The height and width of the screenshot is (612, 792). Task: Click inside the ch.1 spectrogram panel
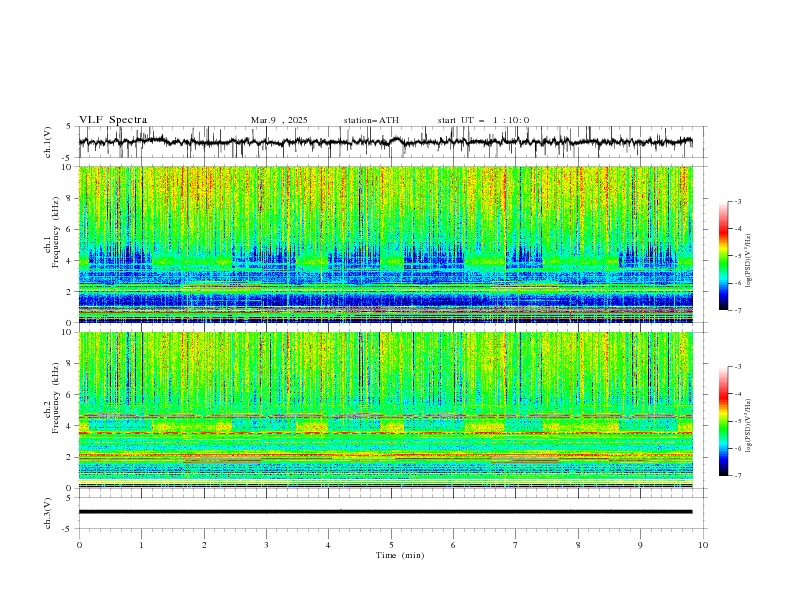click(385, 244)
